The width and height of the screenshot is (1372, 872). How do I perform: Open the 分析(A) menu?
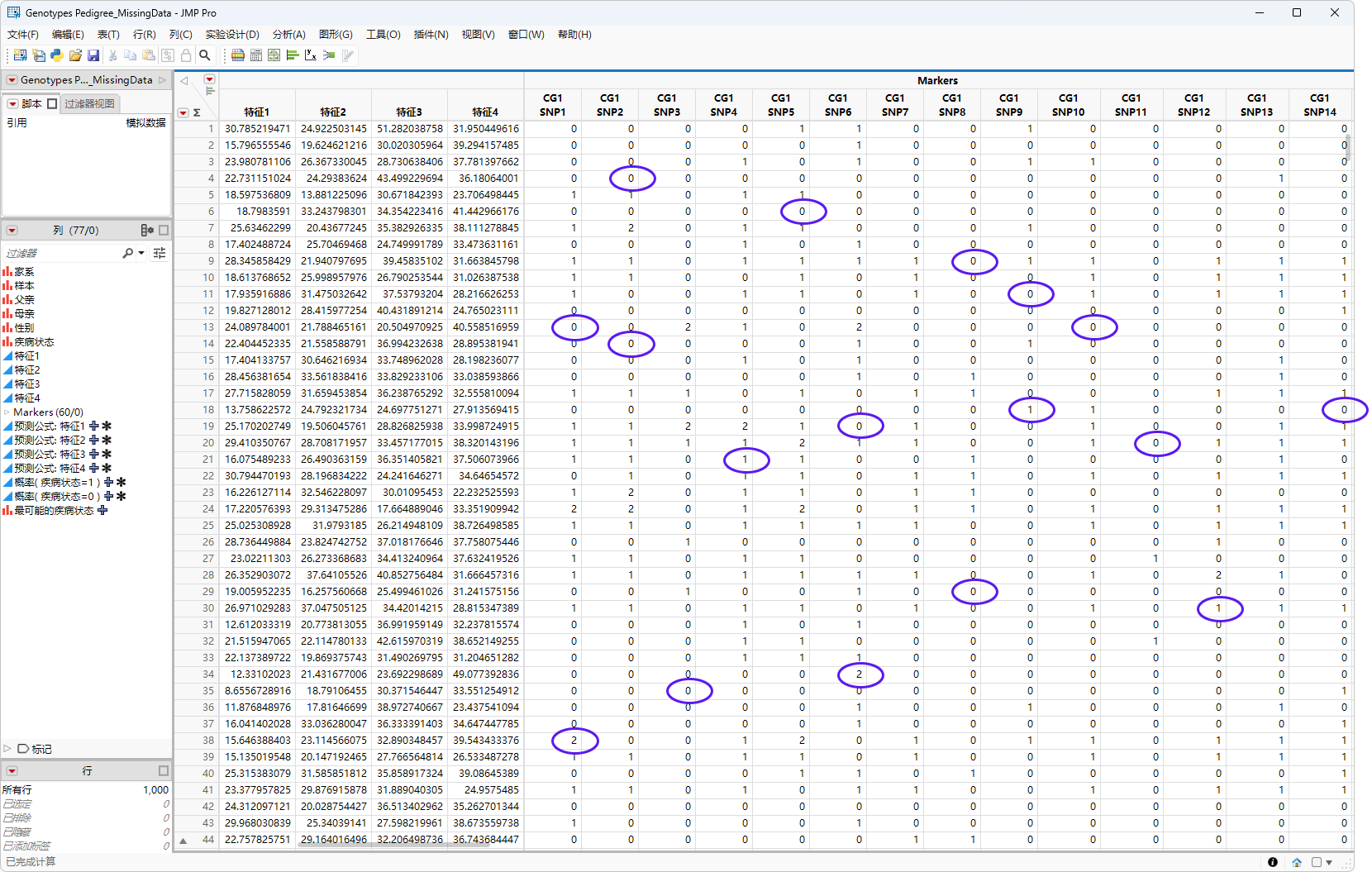[289, 35]
